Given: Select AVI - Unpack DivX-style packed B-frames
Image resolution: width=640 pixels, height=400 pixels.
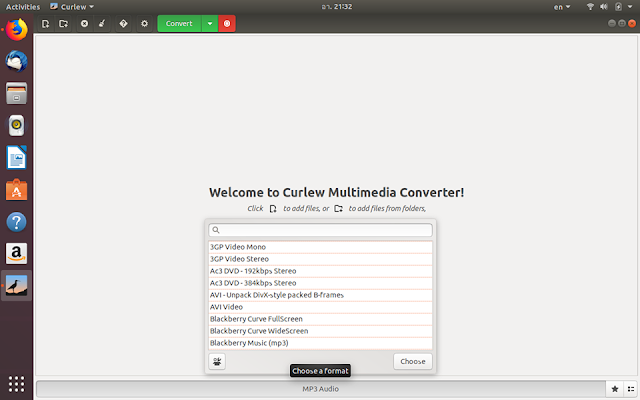Looking at the screenshot, I should pos(320,295).
